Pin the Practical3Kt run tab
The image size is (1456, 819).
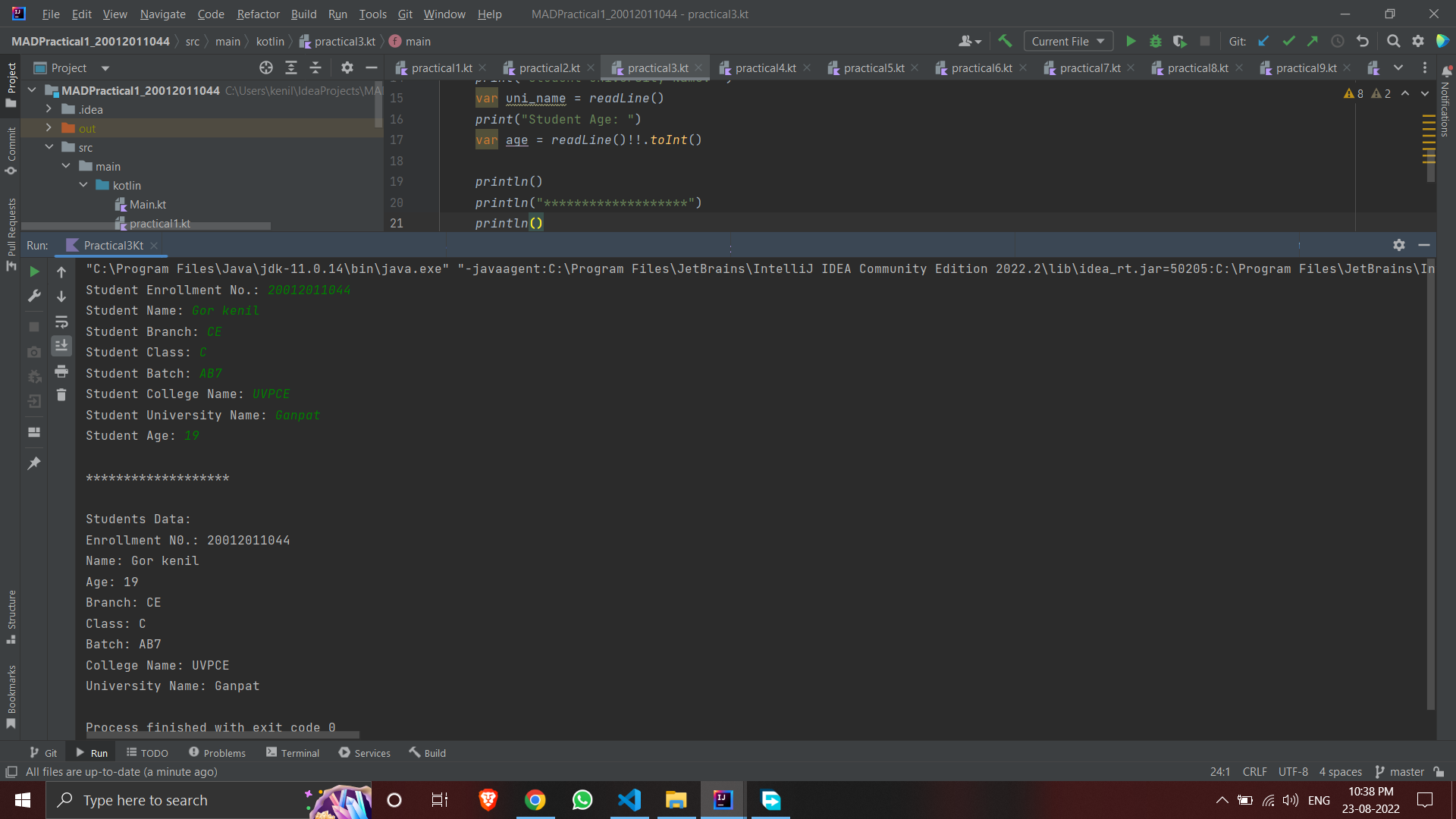pos(34,463)
